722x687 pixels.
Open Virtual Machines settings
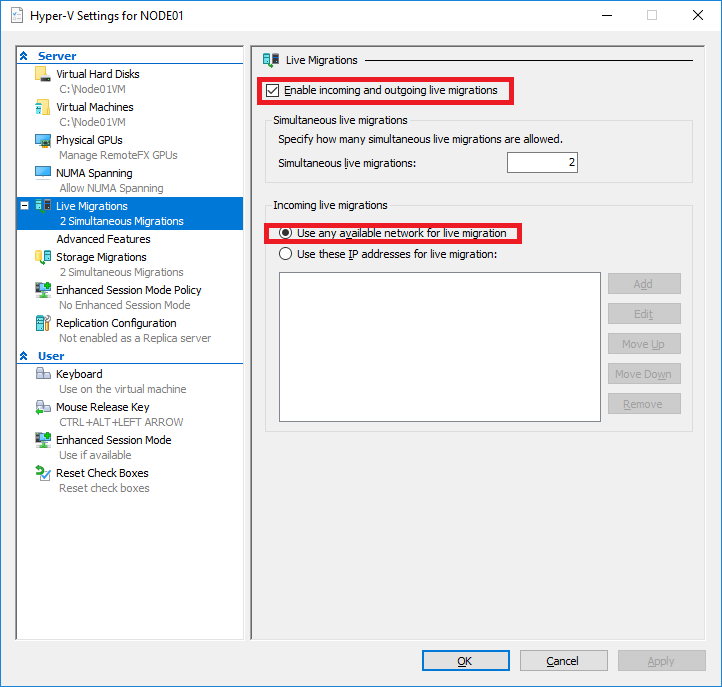[x=95, y=107]
